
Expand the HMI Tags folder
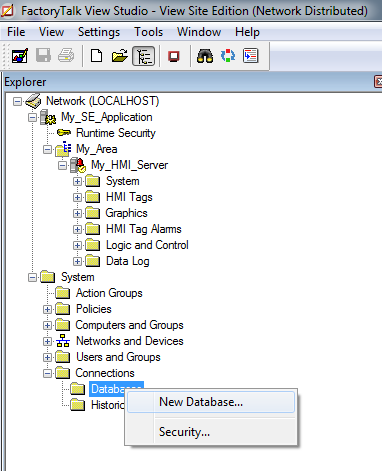click(x=77, y=197)
